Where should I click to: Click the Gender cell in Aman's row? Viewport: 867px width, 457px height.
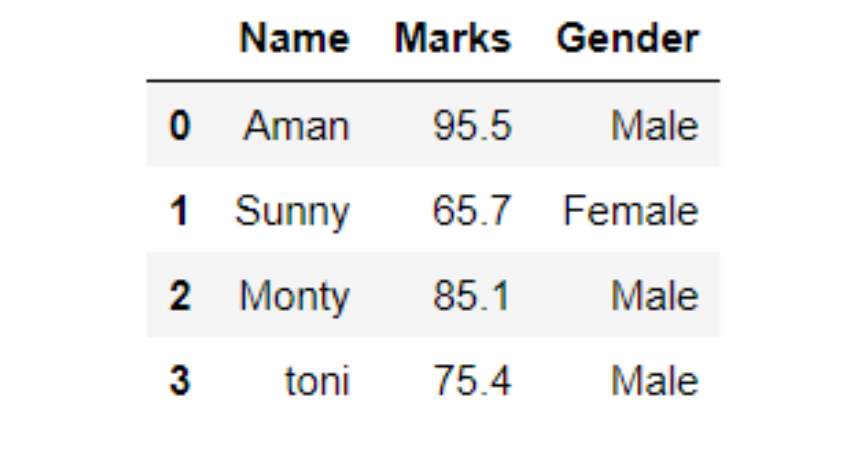point(654,126)
